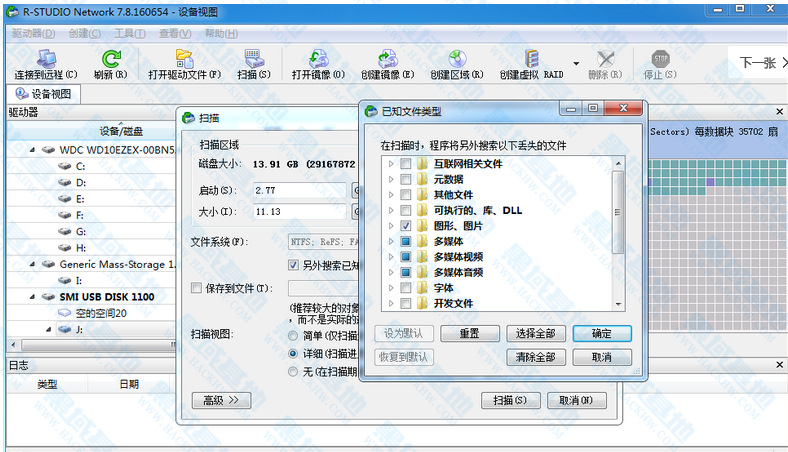
Task: Collapse the WDC WD10EZEX drive tree
Action: 33,150
